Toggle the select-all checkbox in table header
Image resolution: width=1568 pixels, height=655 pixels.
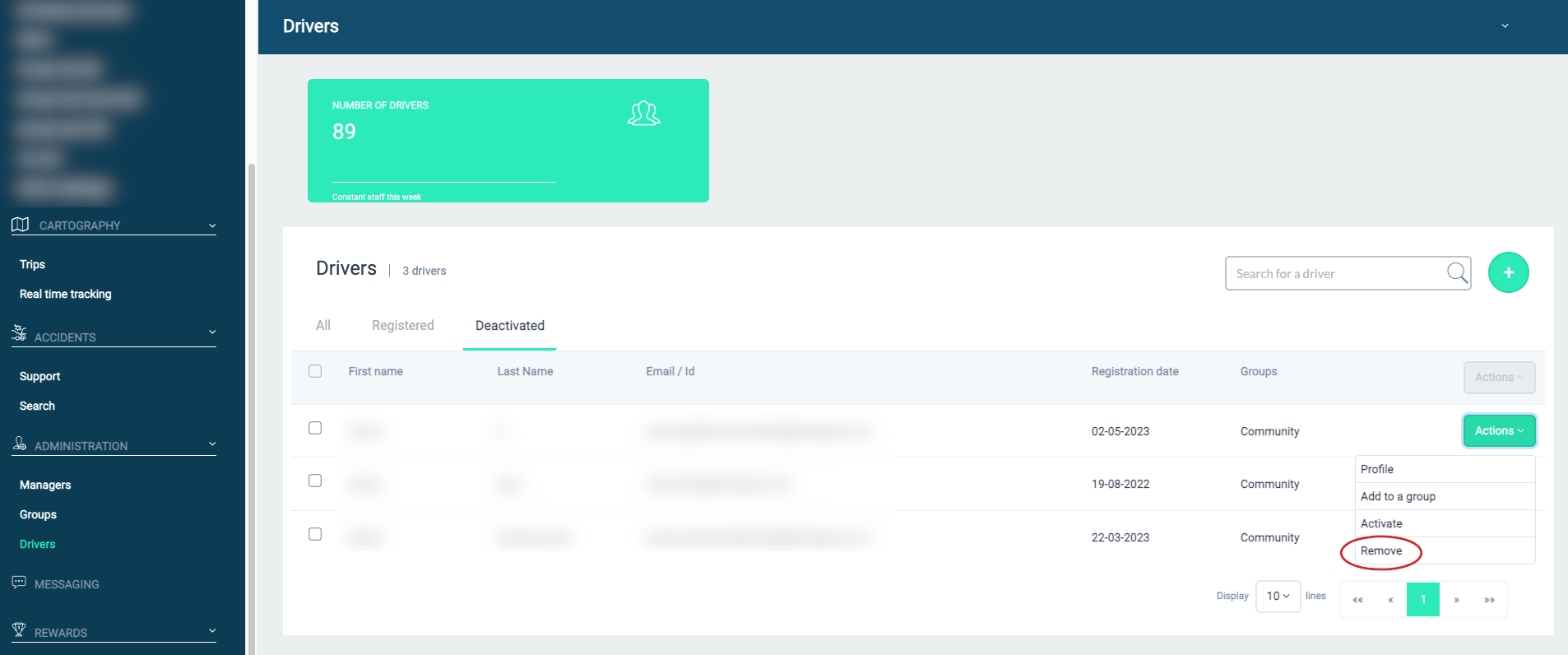(315, 371)
